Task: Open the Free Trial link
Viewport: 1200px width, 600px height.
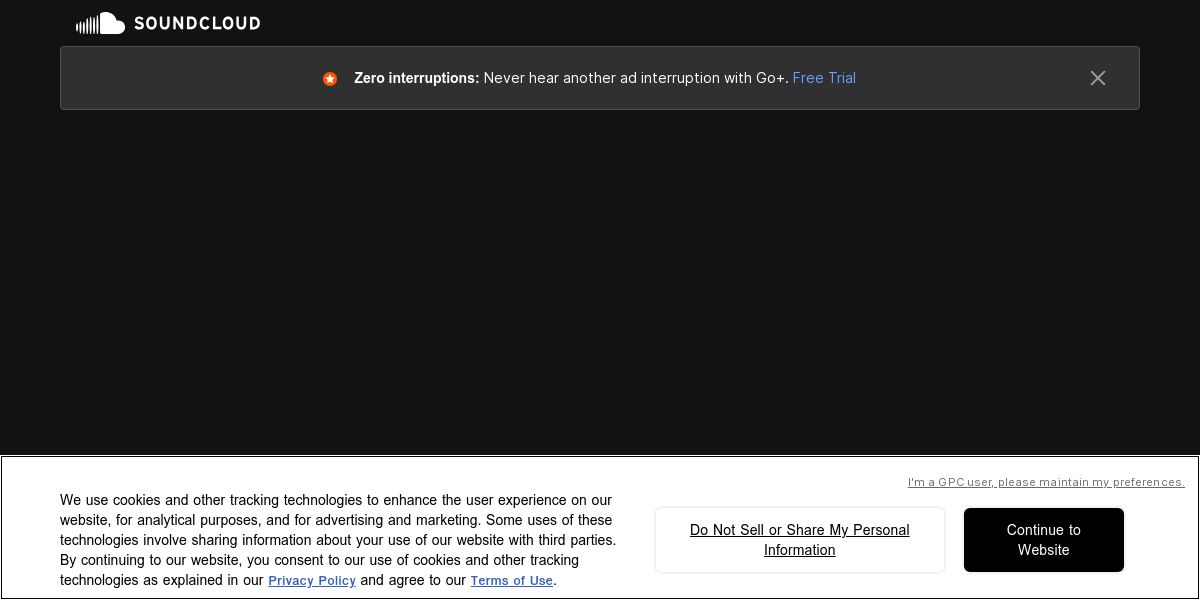Action: [824, 78]
